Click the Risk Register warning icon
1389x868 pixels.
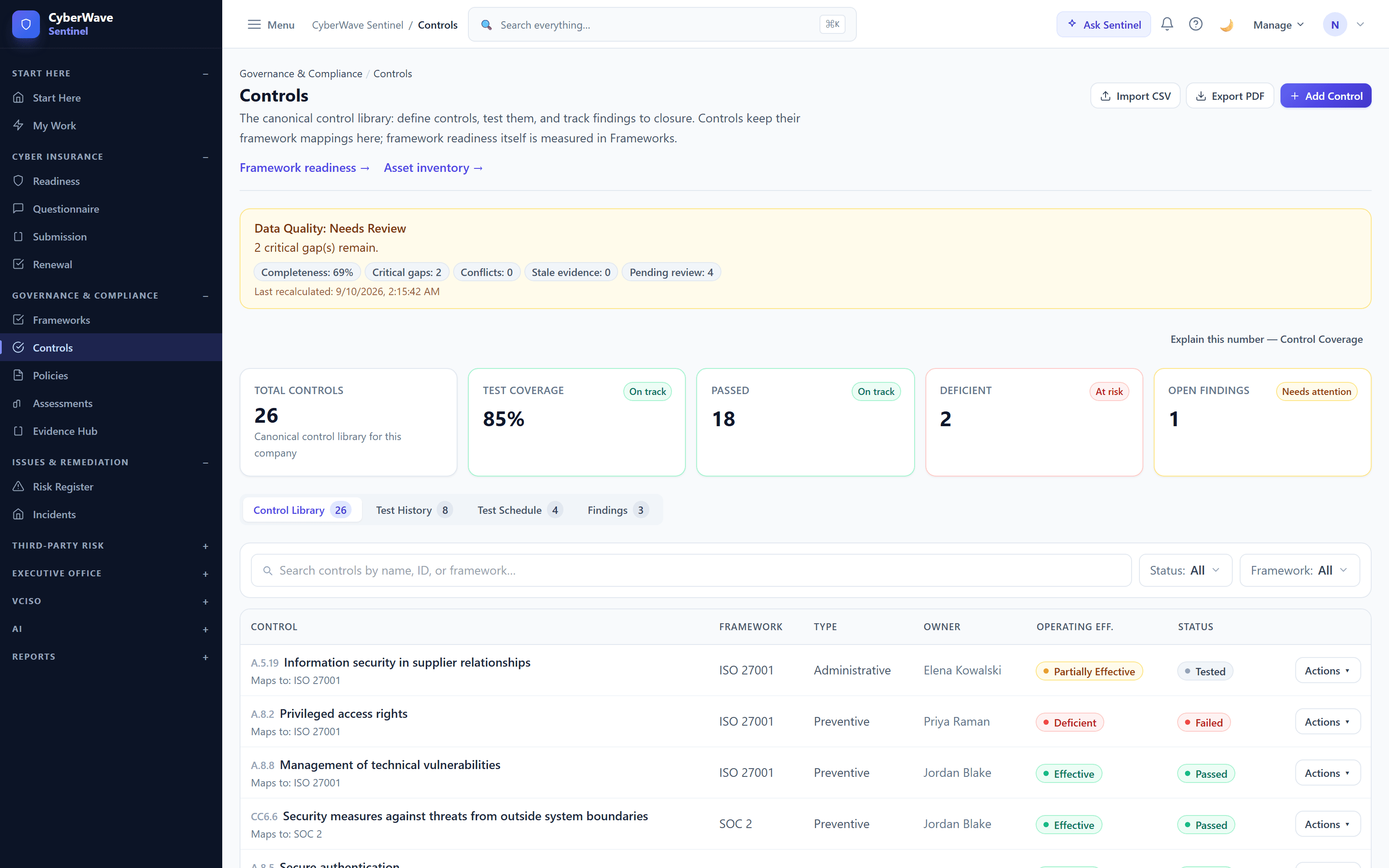pyautogui.click(x=18, y=486)
